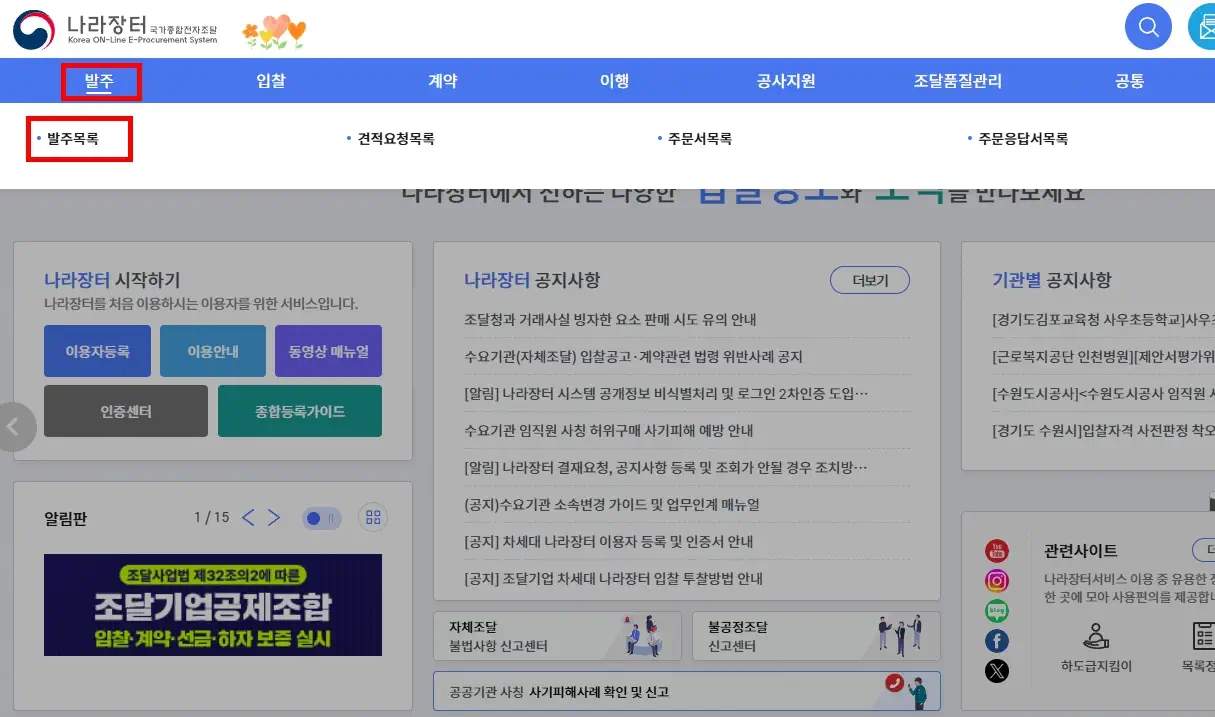
Task: Open the Instagram icon link
Action: click(997, 581)
